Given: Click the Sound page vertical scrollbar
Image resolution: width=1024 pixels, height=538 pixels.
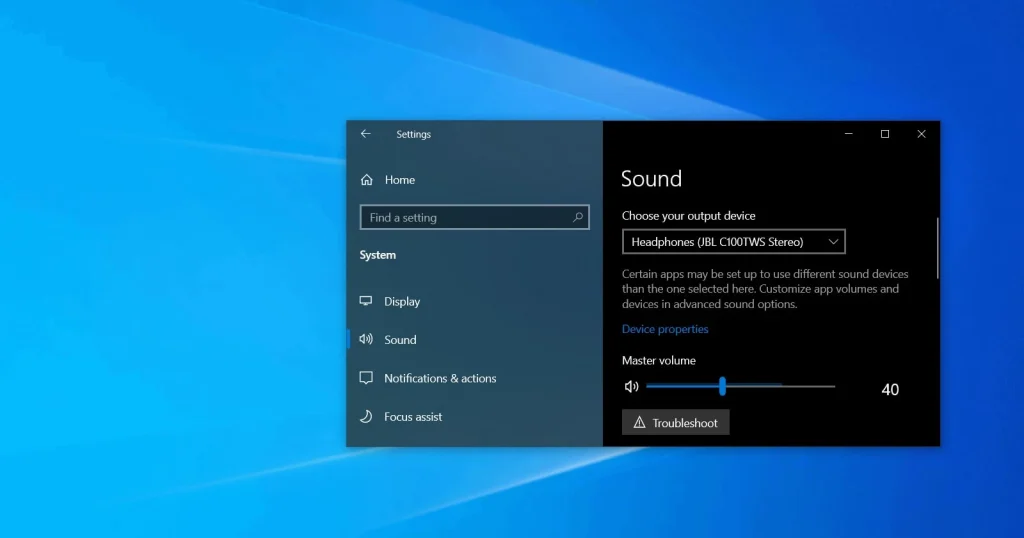Looking at the screenshot, I should click(x=937, y=248).
